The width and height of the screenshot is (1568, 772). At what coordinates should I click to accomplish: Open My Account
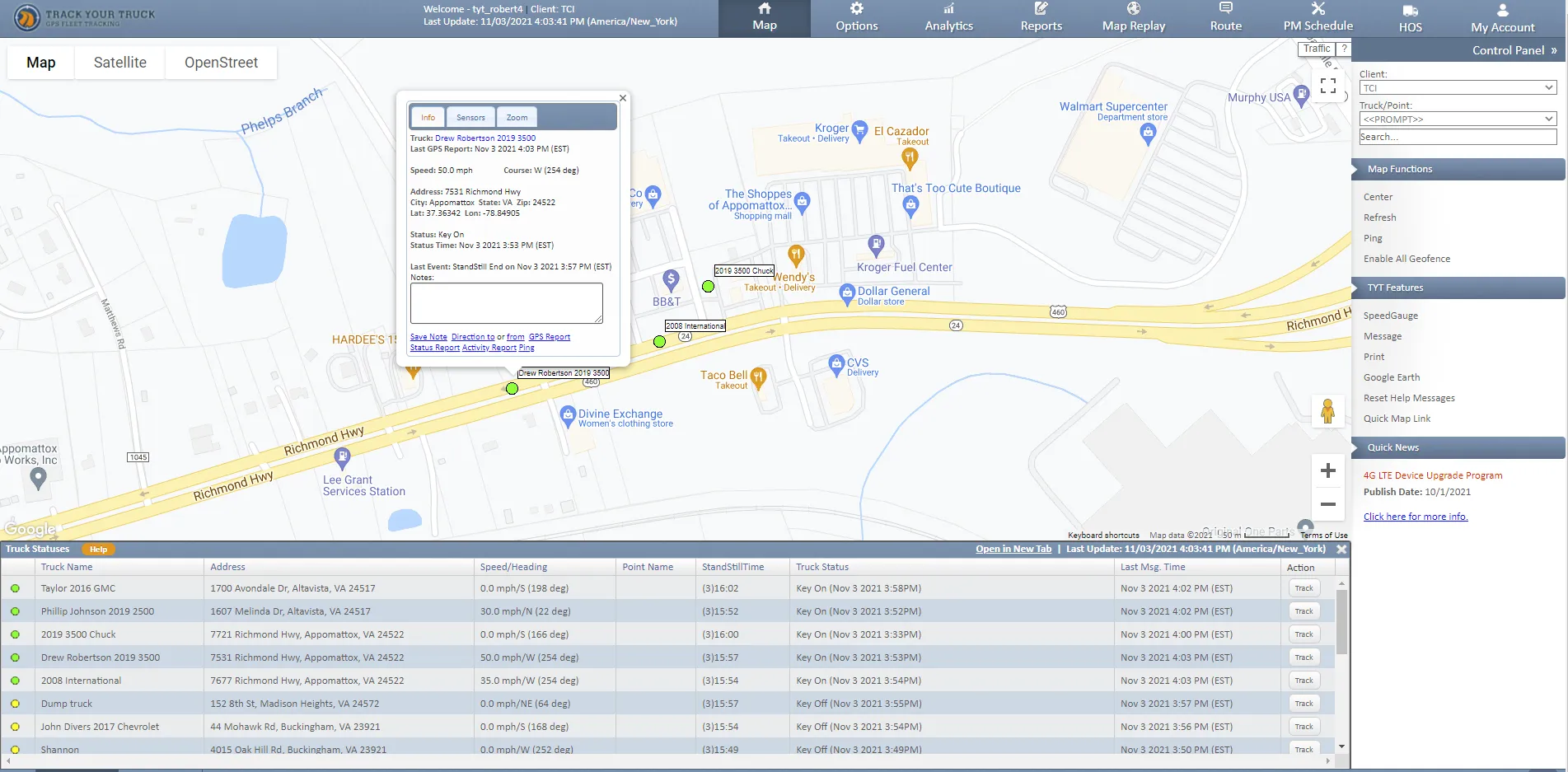click(x=1502, y=18)
